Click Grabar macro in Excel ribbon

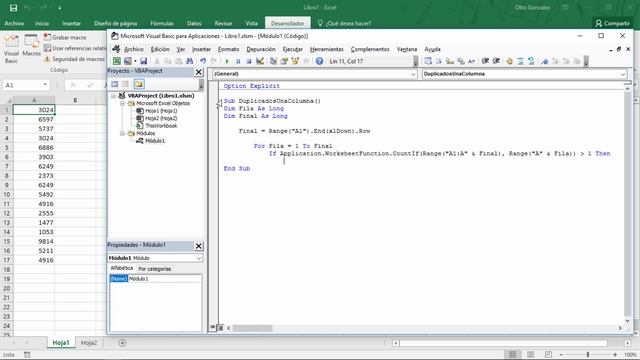click(65, 37)
